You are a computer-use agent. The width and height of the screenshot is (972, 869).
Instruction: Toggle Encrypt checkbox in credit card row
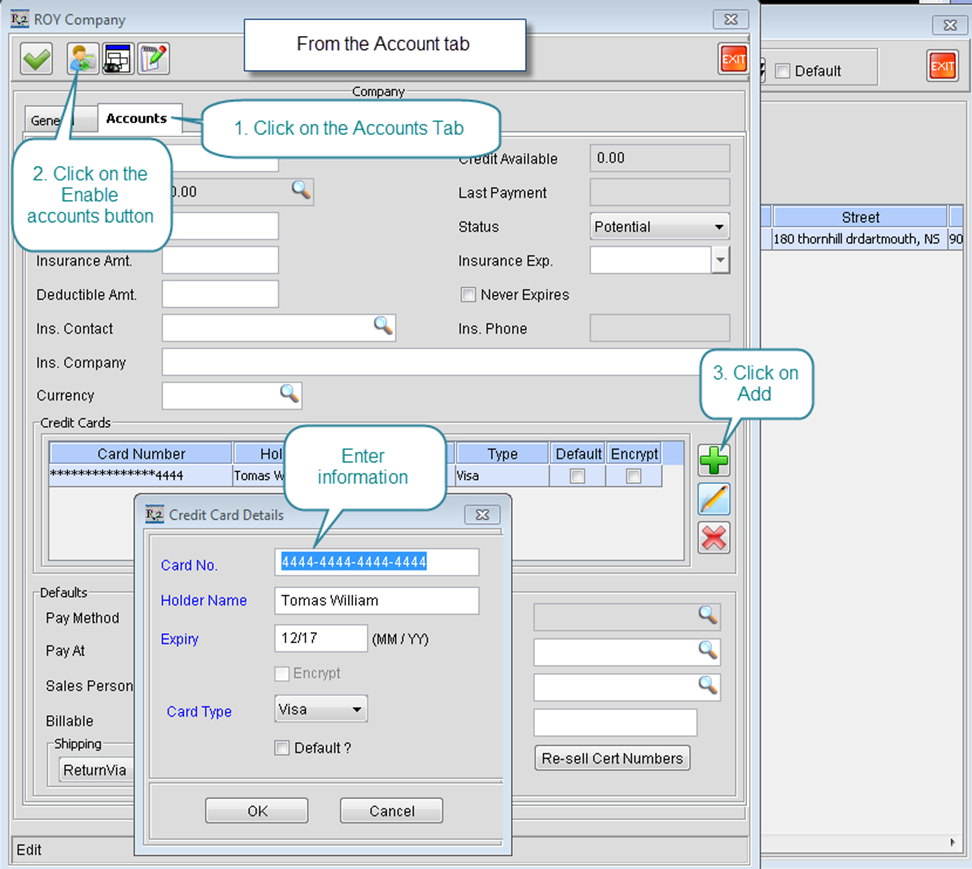[x=633, y=477]
